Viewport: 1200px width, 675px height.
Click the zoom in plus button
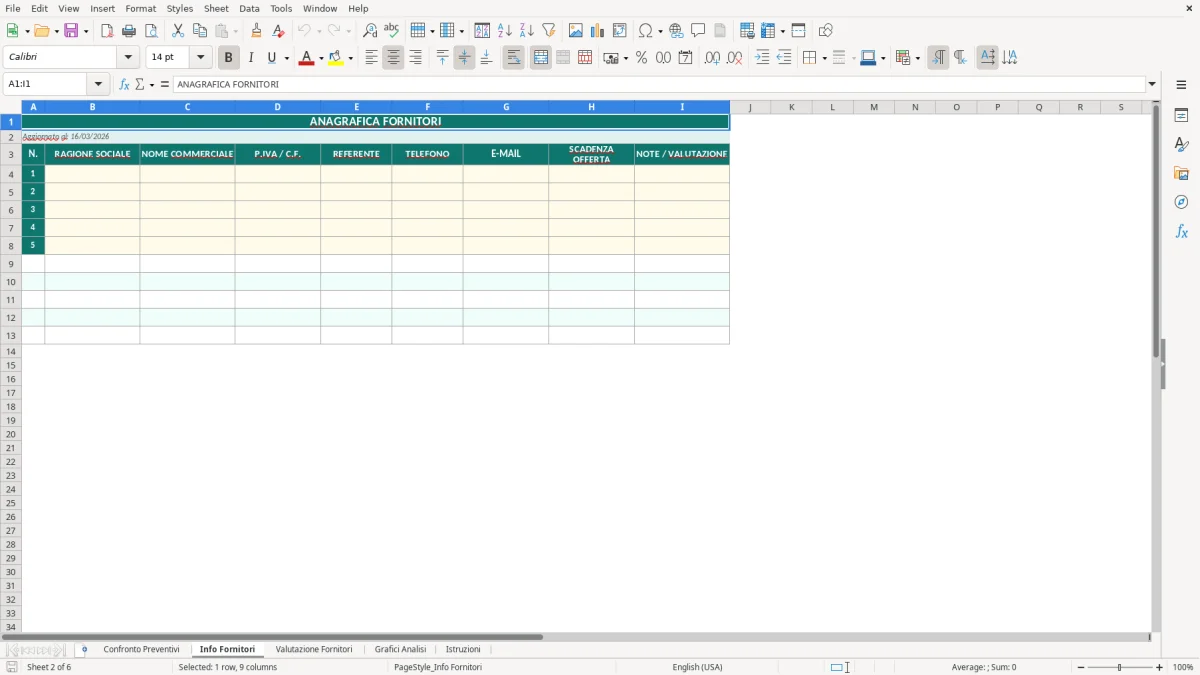pyautogui.click(x=1160, y=667)
